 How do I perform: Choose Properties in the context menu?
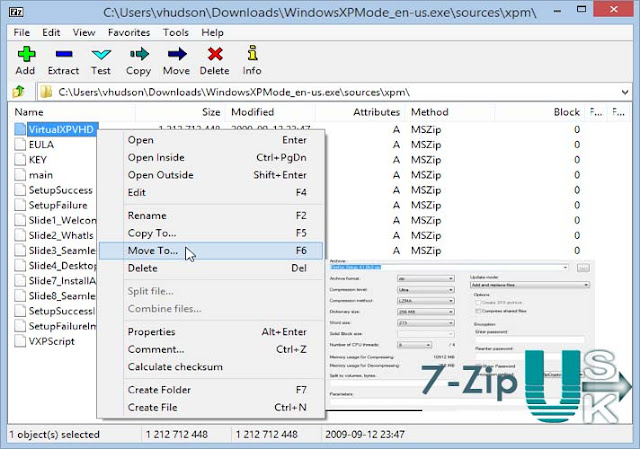coord(211,332)
